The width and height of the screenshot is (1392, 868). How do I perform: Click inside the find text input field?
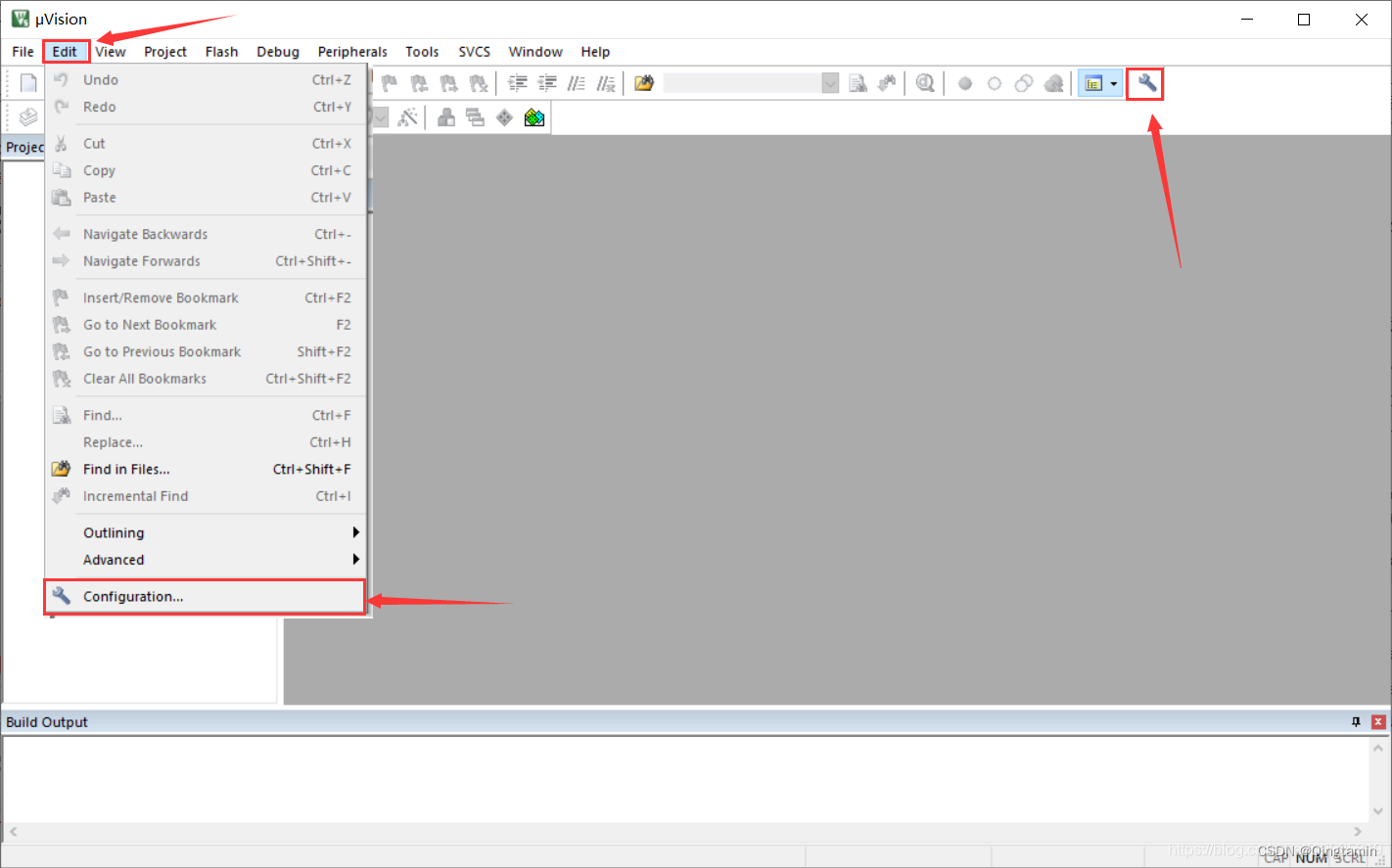(x=742, y=84)
